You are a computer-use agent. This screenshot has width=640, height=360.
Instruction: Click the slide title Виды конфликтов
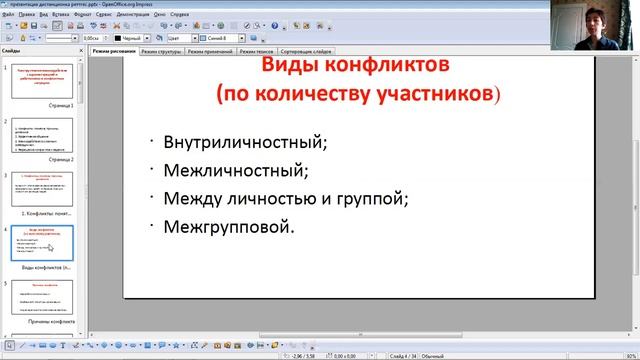pos(356,64)
